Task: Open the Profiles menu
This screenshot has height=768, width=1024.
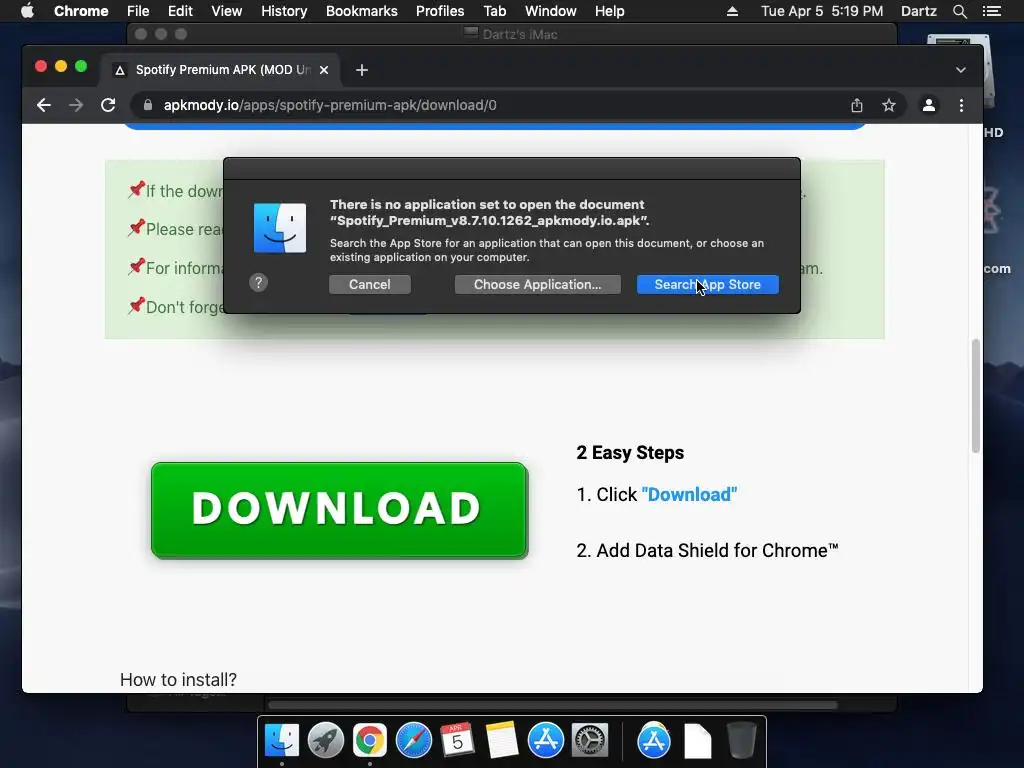Action: coord(440,11)
